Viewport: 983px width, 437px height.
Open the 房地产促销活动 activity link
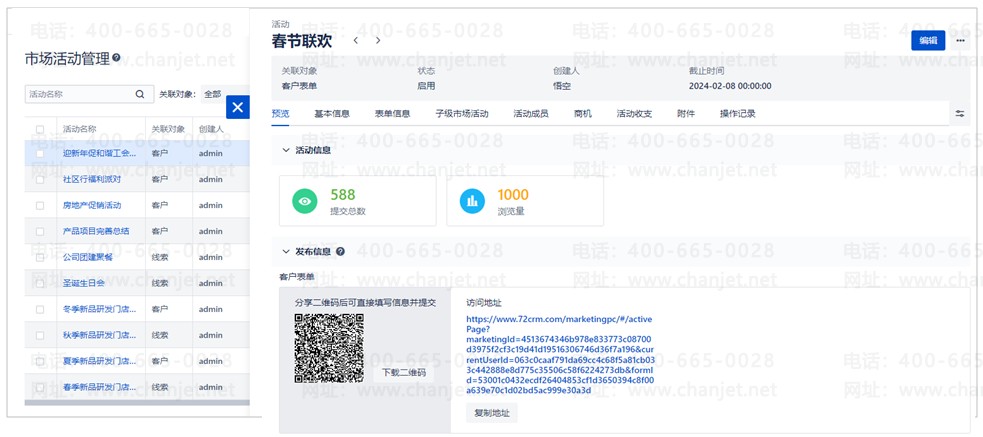[92, 205]
